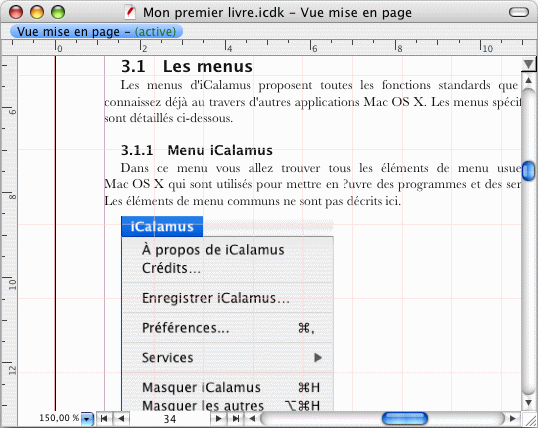Close the window with the red button
This screenshot has width=538, height=428.
click(x=16, y=12)
